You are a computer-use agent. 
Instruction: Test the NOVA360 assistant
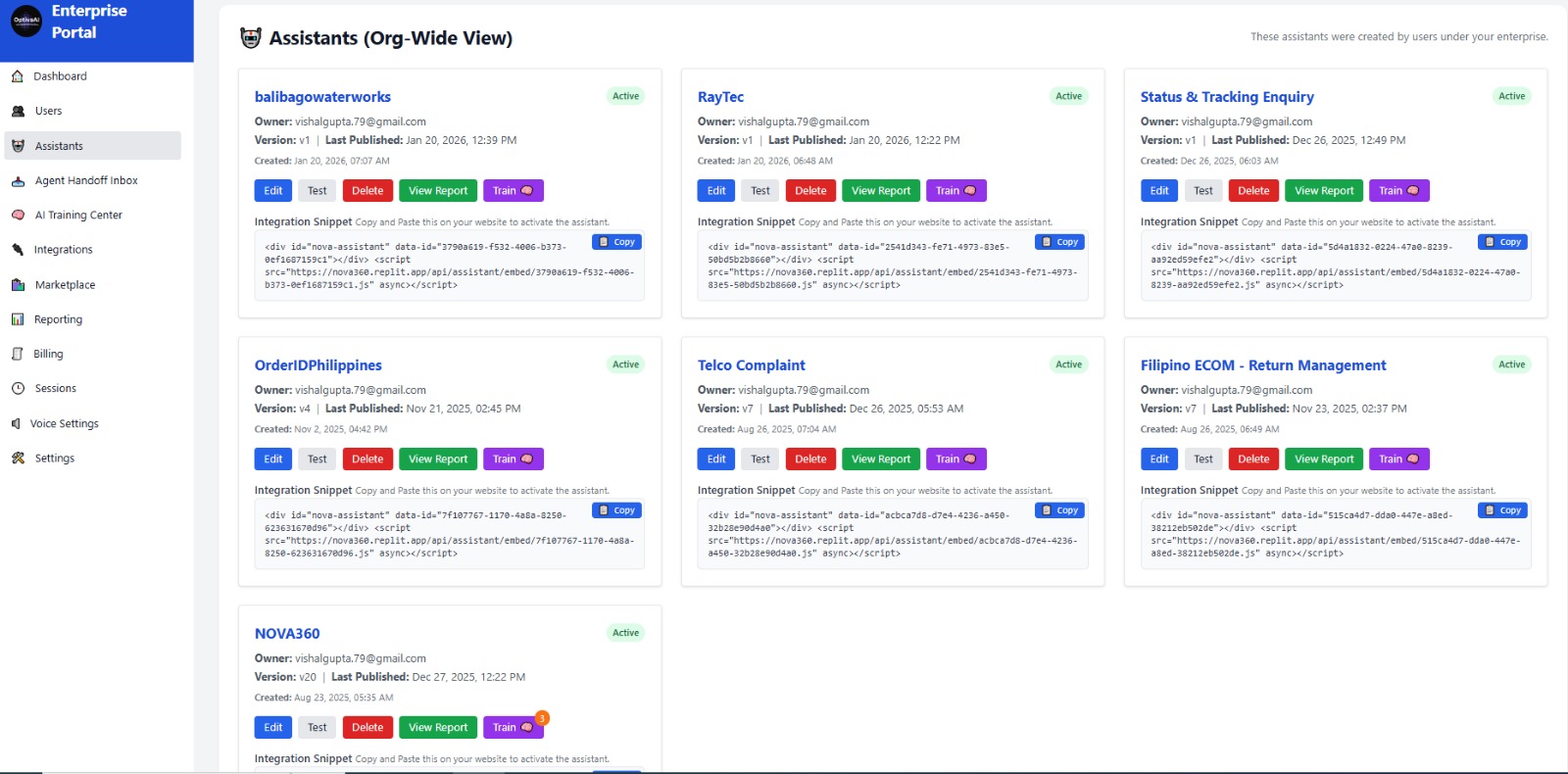318,728
